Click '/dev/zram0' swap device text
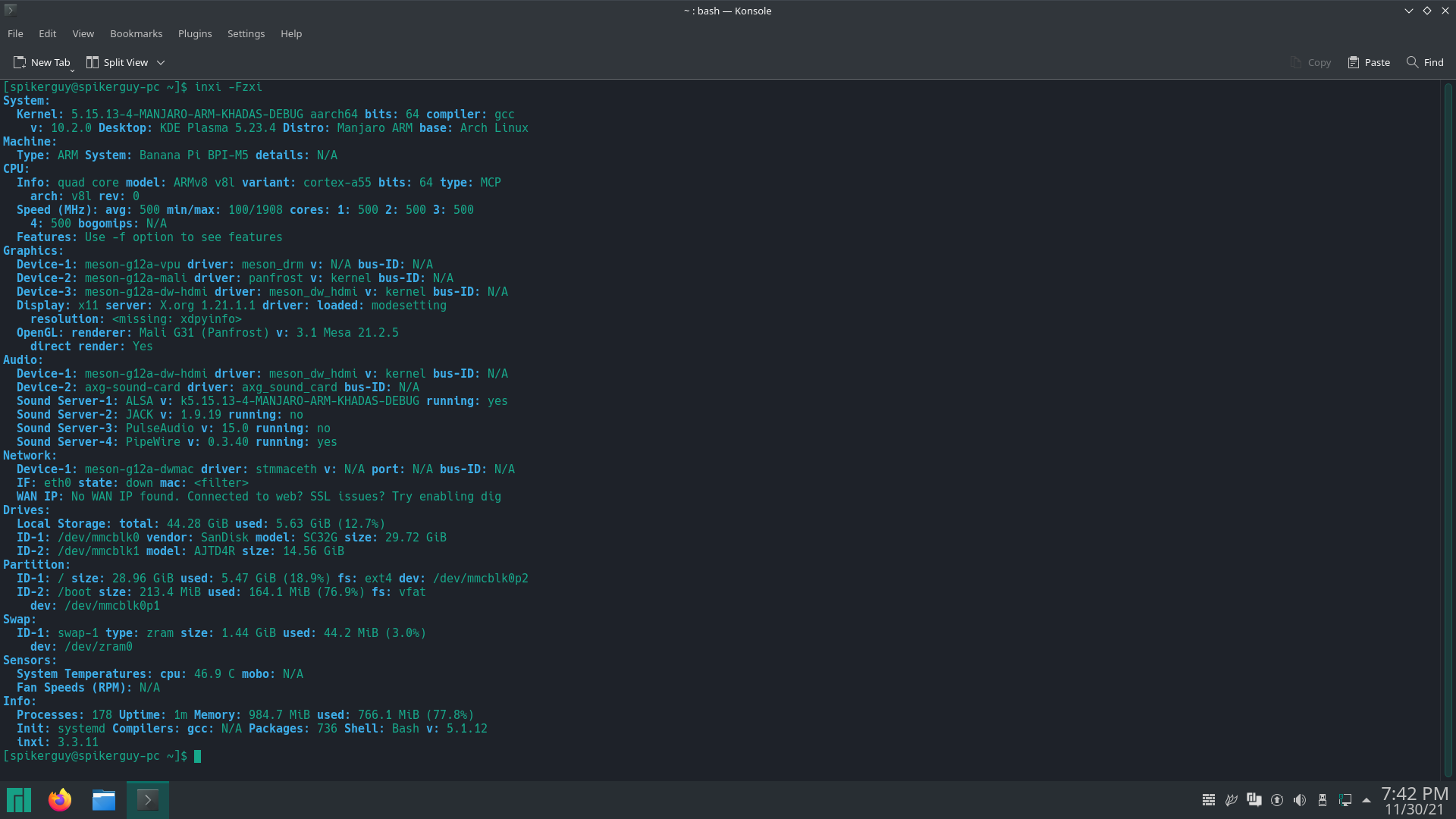Screen dimensions: 1456x819 click(99, 647)
